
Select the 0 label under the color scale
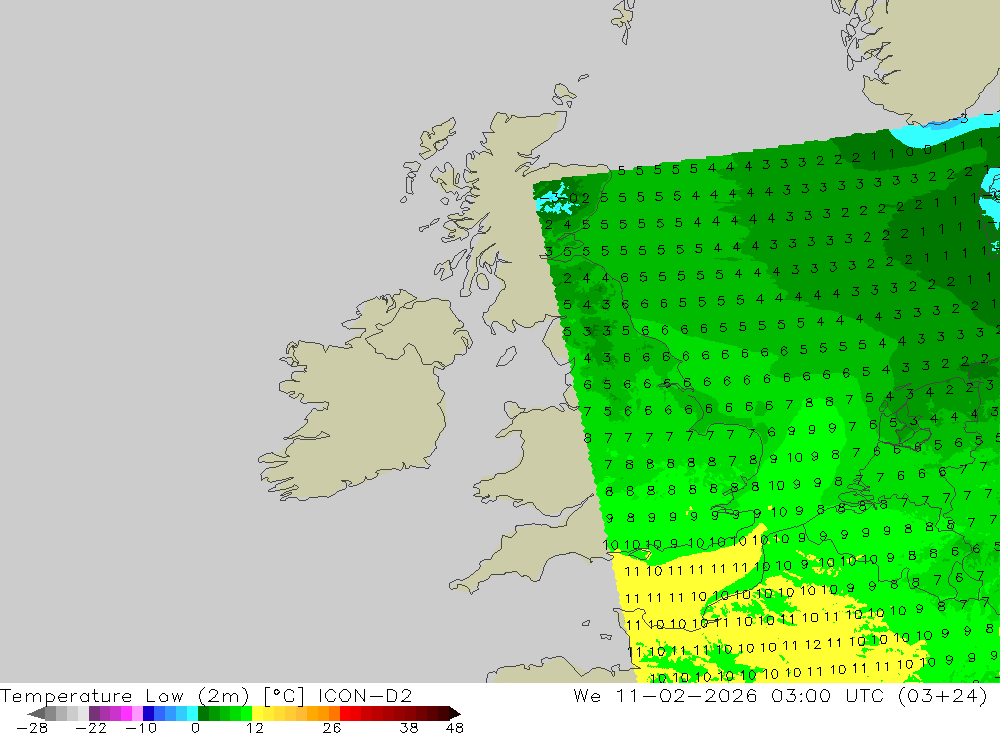195,728
